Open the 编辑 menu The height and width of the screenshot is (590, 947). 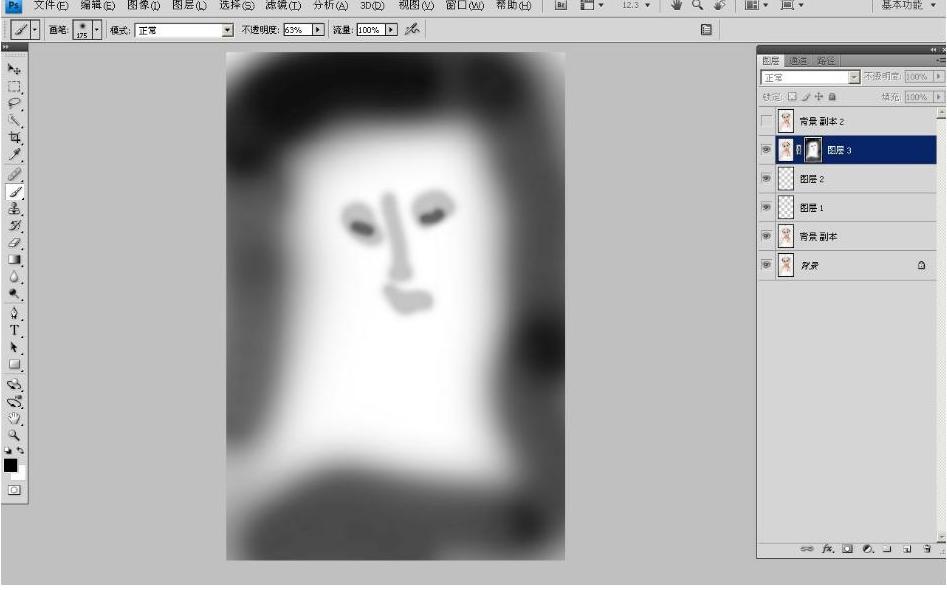click(97, 5)
